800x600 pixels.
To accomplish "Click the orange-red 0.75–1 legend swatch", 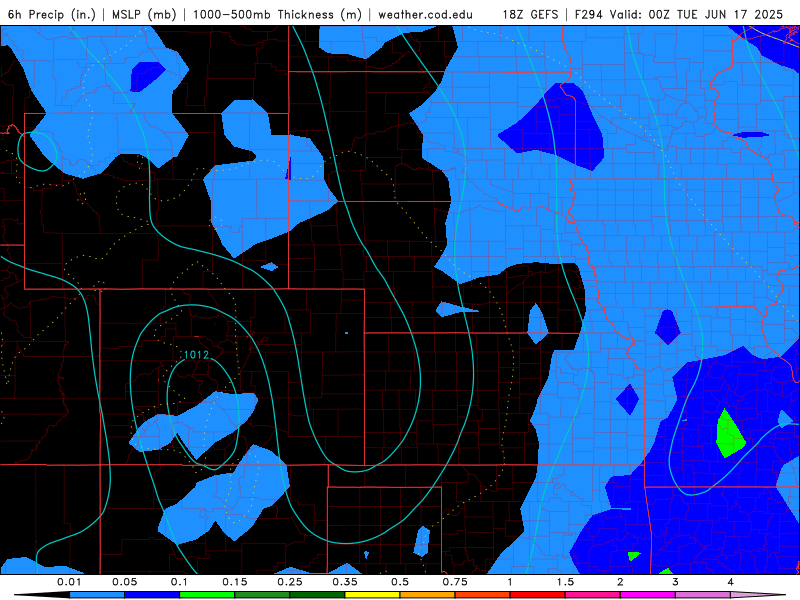I will [483, 595].
